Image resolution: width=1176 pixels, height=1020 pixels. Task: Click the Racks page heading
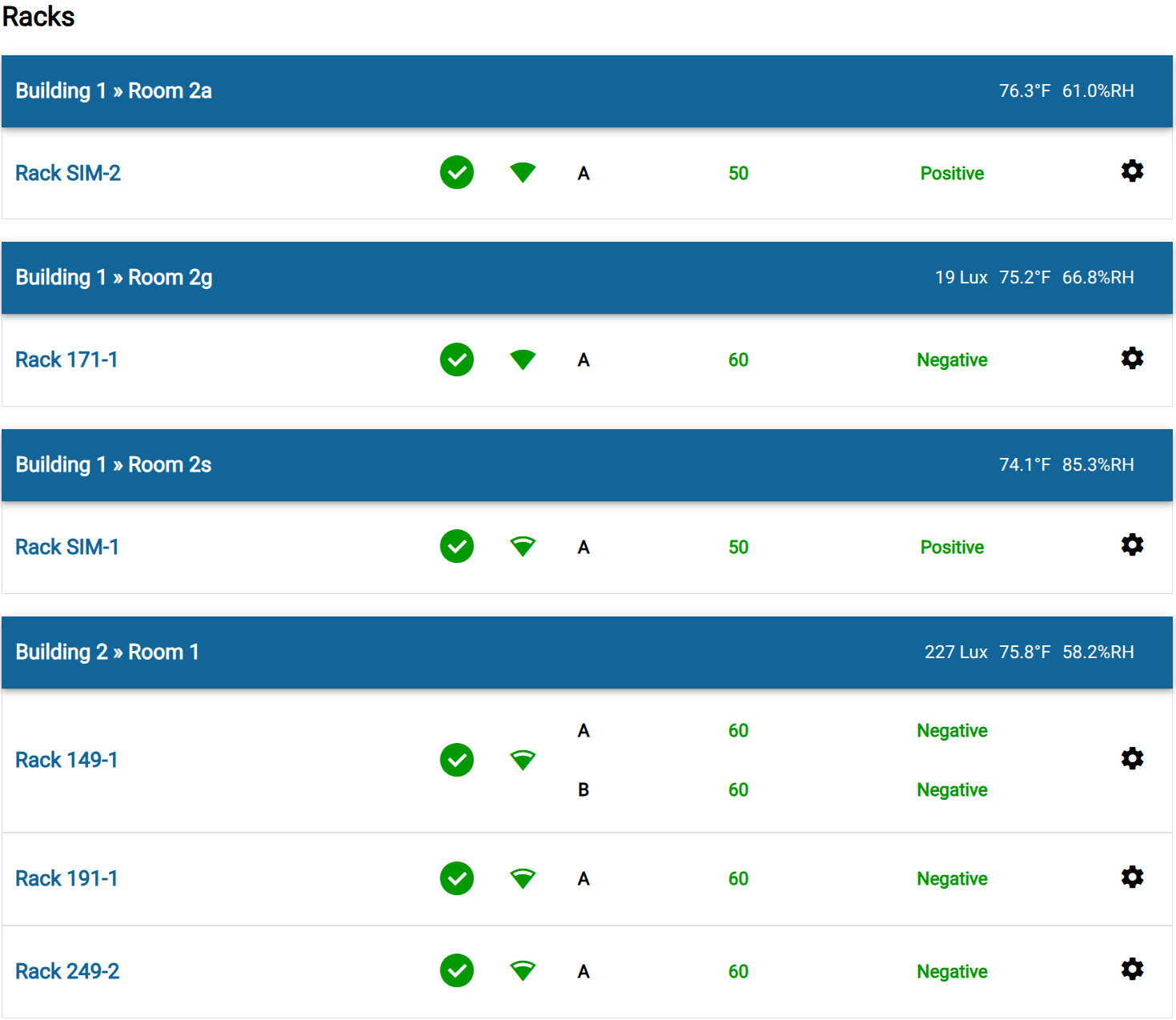point(38,16)
